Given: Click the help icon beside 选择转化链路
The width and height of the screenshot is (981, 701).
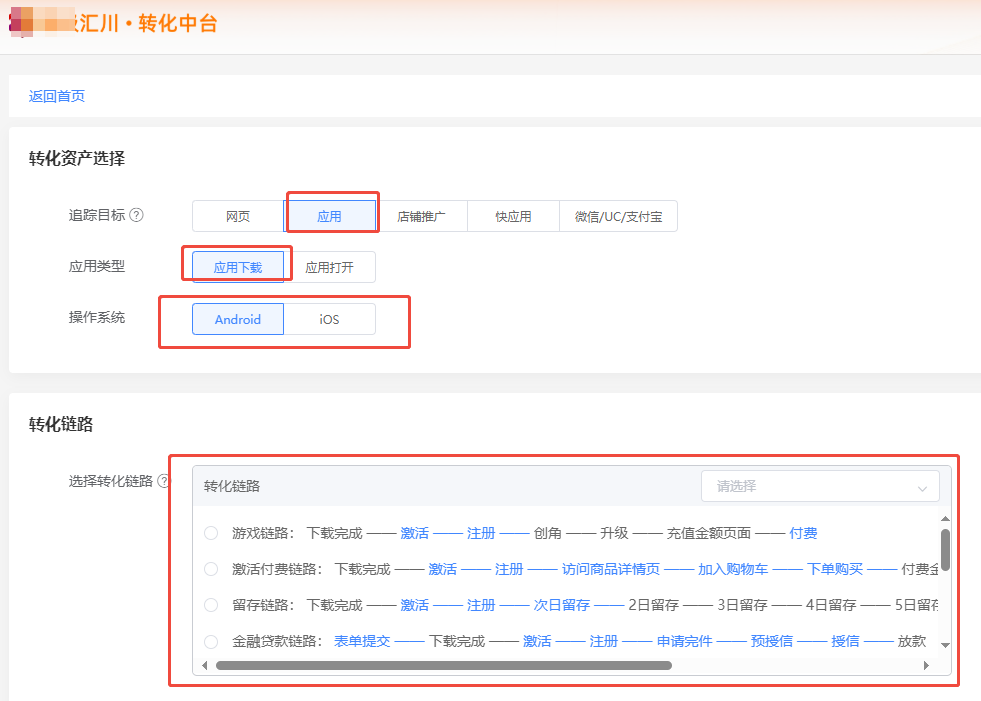Looking at the screenshot, I should coord(164,481).
